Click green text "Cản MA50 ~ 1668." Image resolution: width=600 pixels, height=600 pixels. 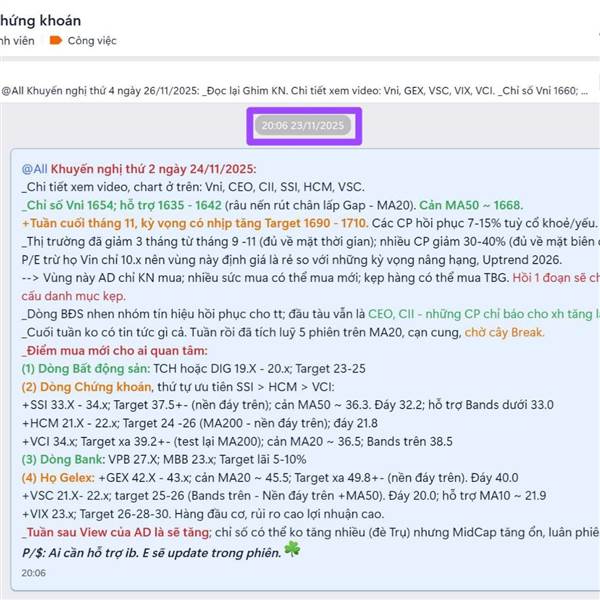(x=471, y=205)
